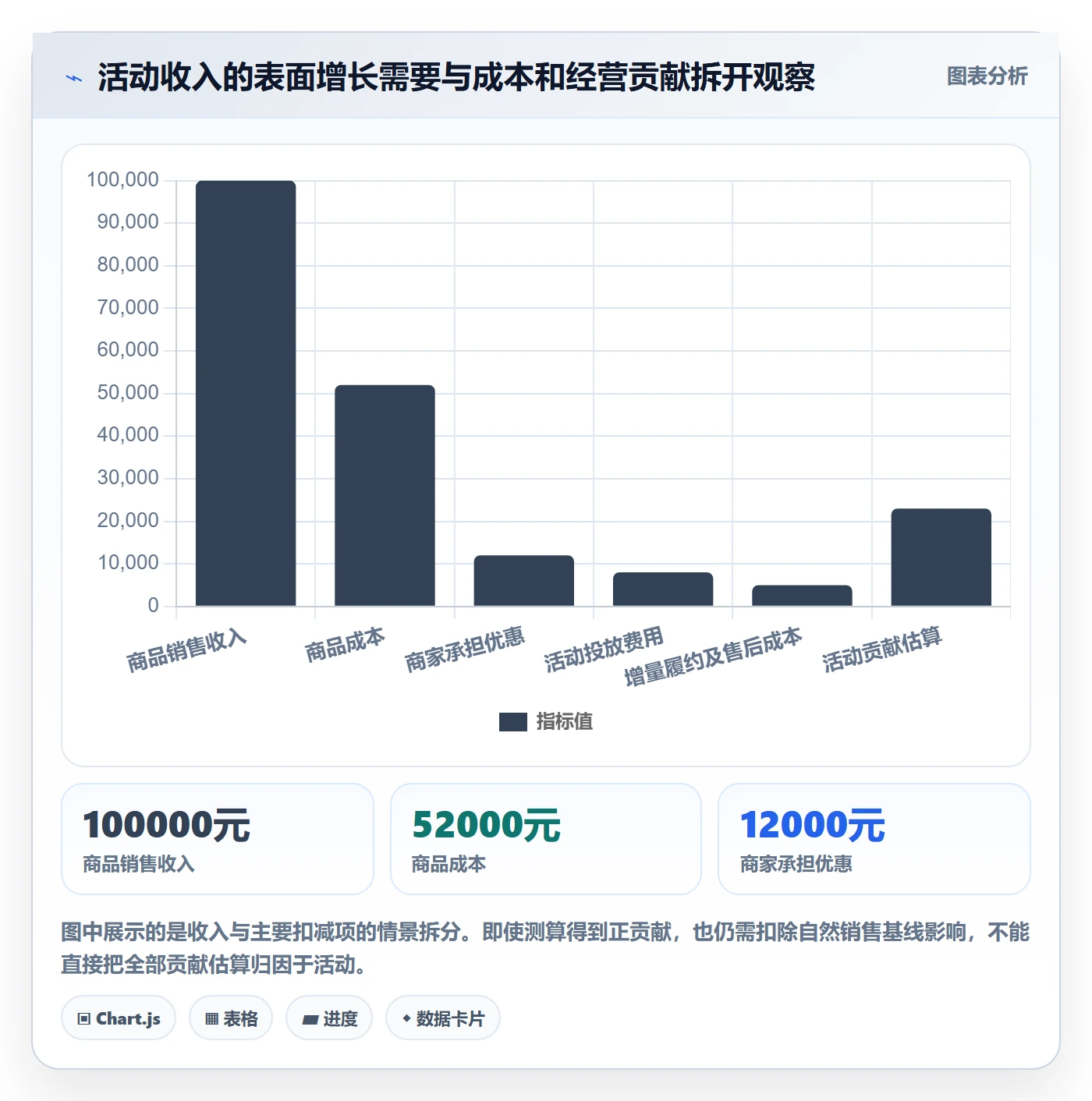1092x1101 pixels.
Task: Click the 10,000 y-axis value
Action: pos(128,563)
